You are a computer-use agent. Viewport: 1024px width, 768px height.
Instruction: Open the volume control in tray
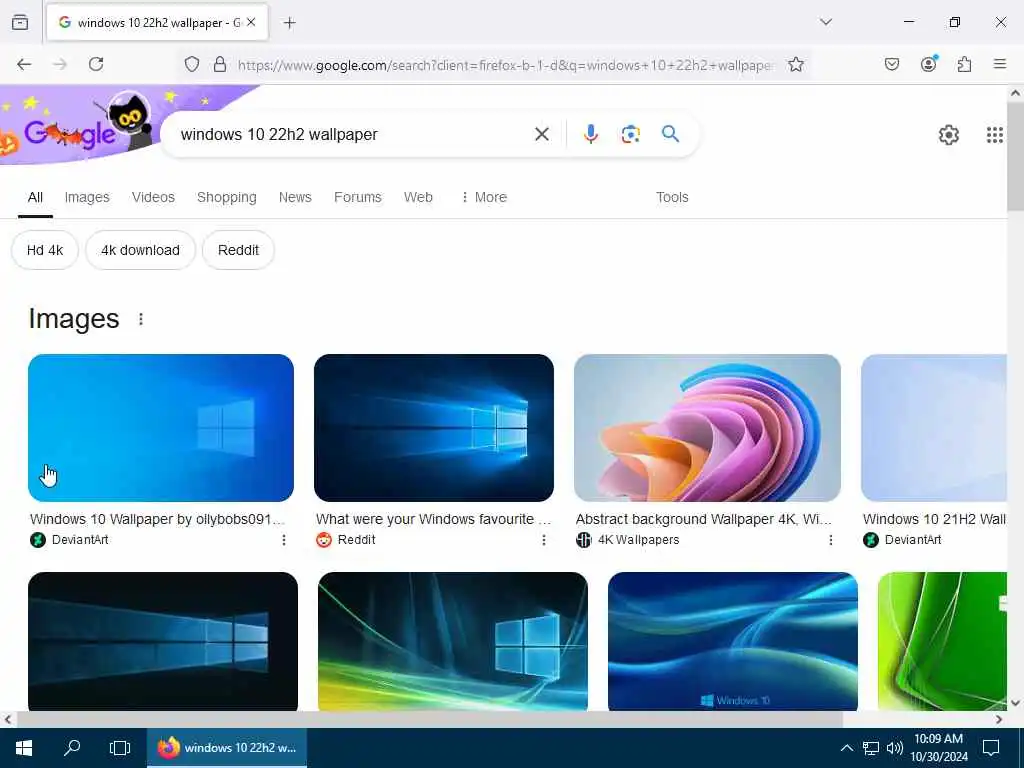(x=894, y=748)
